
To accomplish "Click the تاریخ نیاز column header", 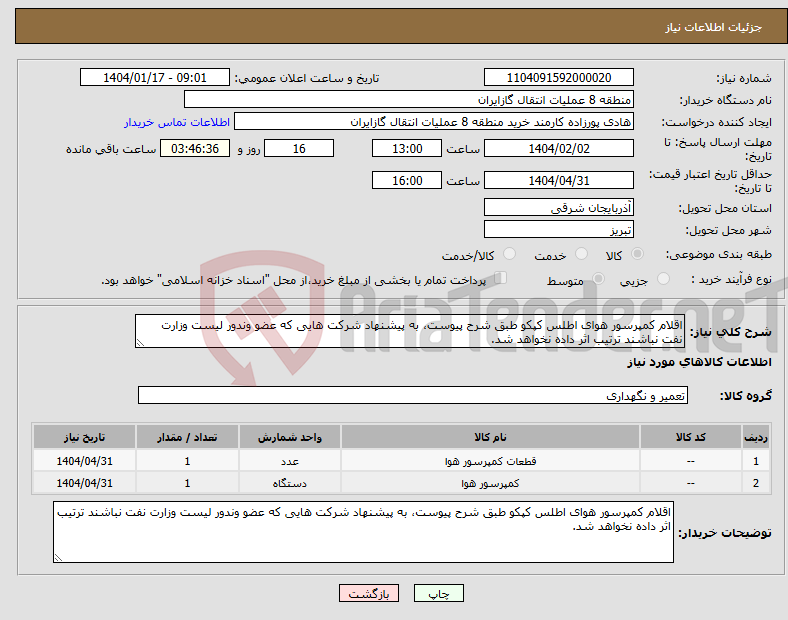I will [x=84, y=437].
